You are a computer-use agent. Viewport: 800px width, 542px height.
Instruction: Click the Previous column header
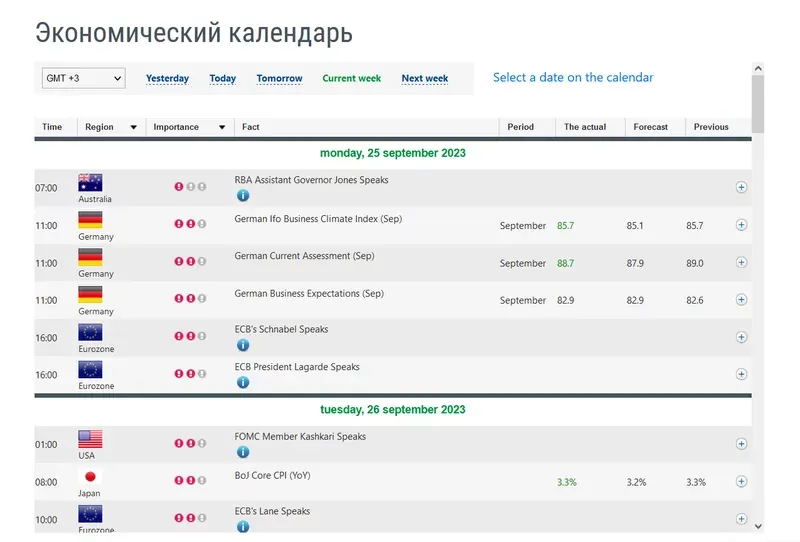pos(711,127)
